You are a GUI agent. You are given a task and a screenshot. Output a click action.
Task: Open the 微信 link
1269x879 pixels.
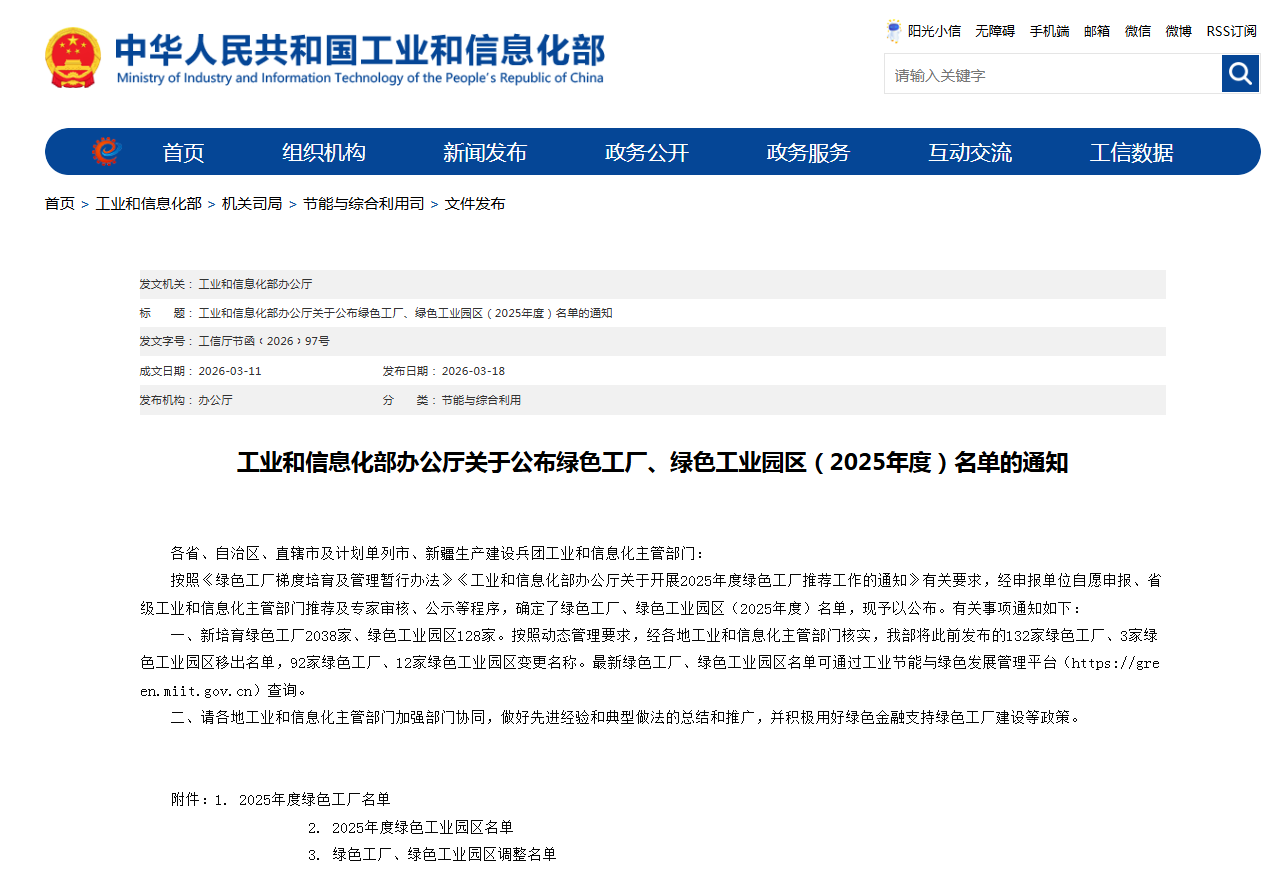pos(1138,31)
